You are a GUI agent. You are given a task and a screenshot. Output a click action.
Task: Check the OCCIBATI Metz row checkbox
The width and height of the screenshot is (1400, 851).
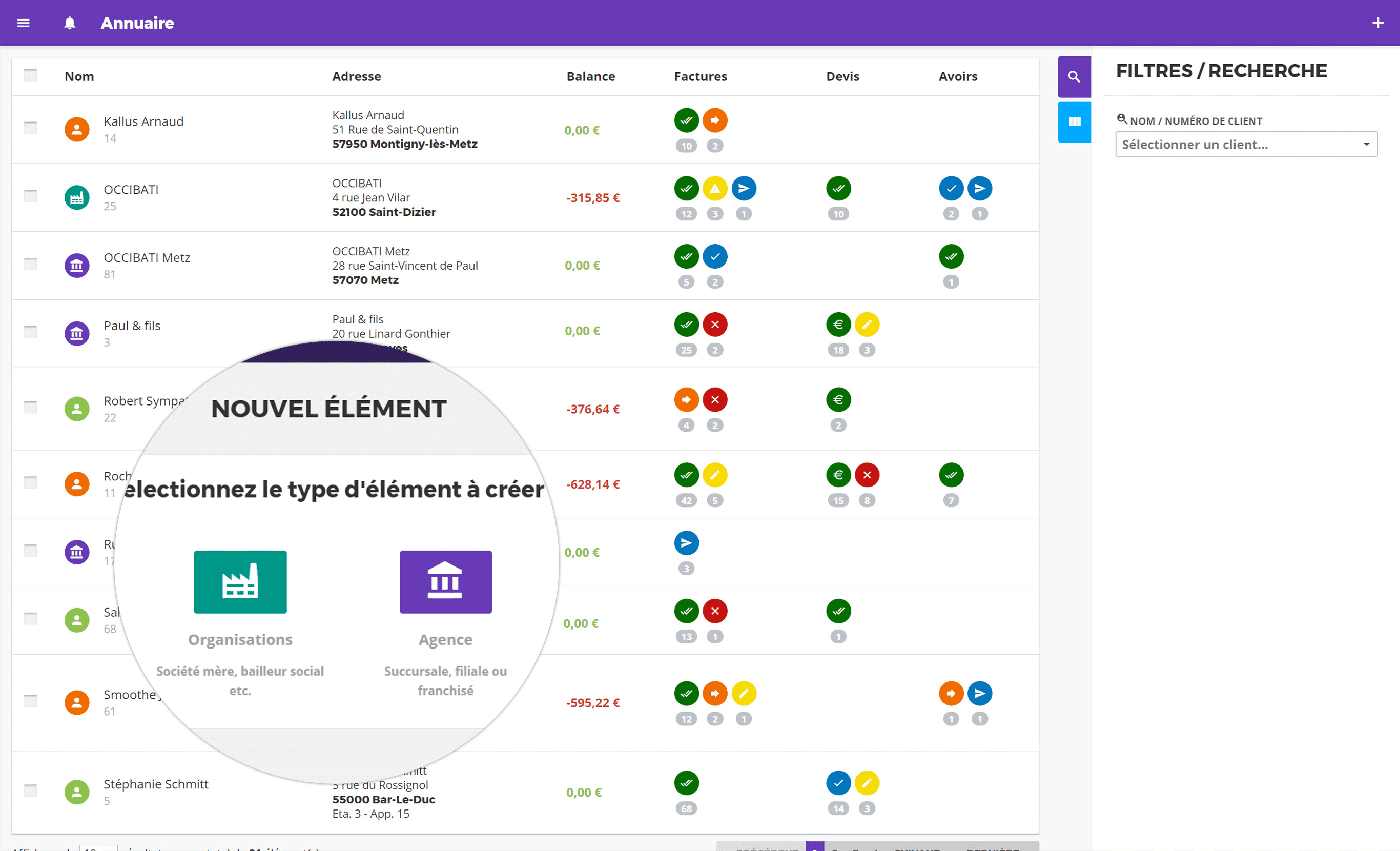click(30, 264)
